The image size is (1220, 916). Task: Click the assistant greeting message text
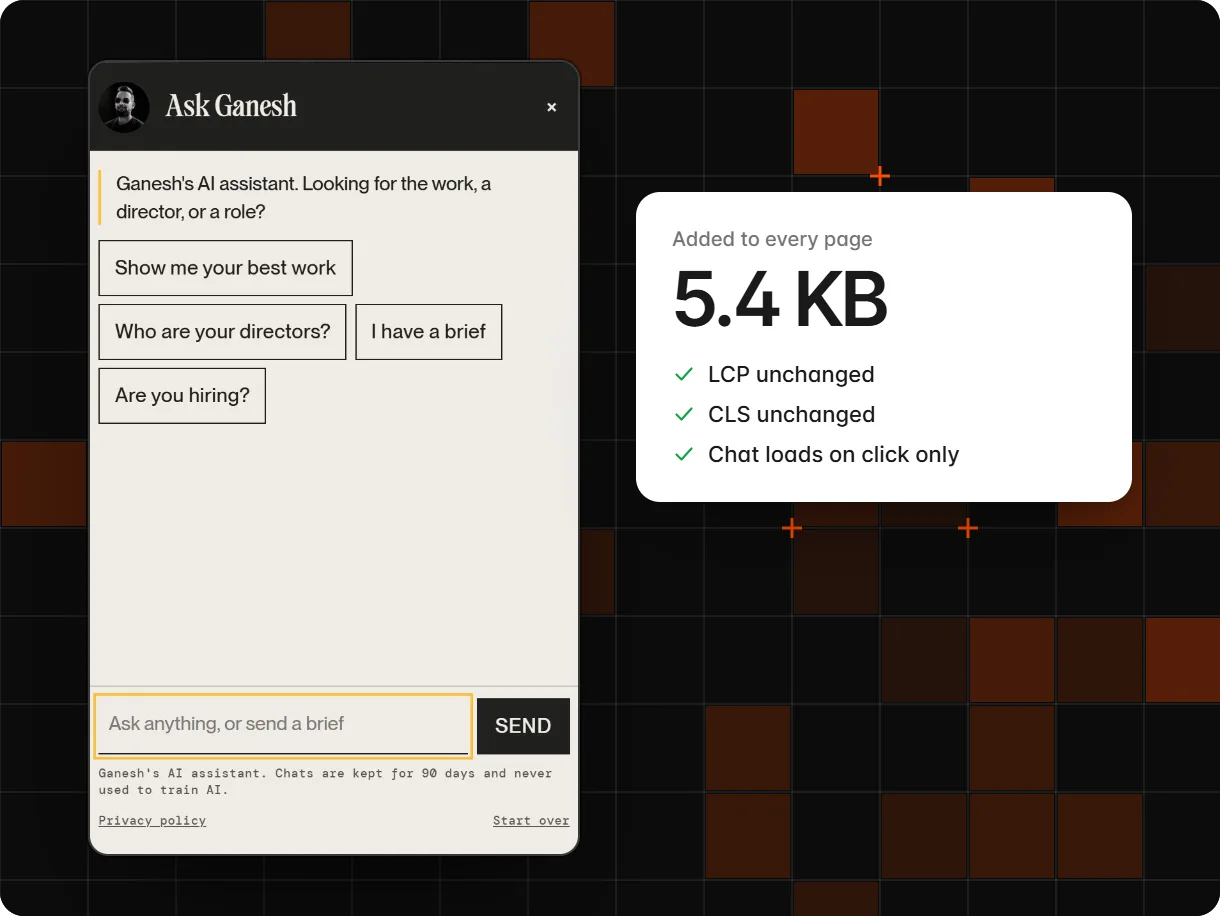point(303,198)
